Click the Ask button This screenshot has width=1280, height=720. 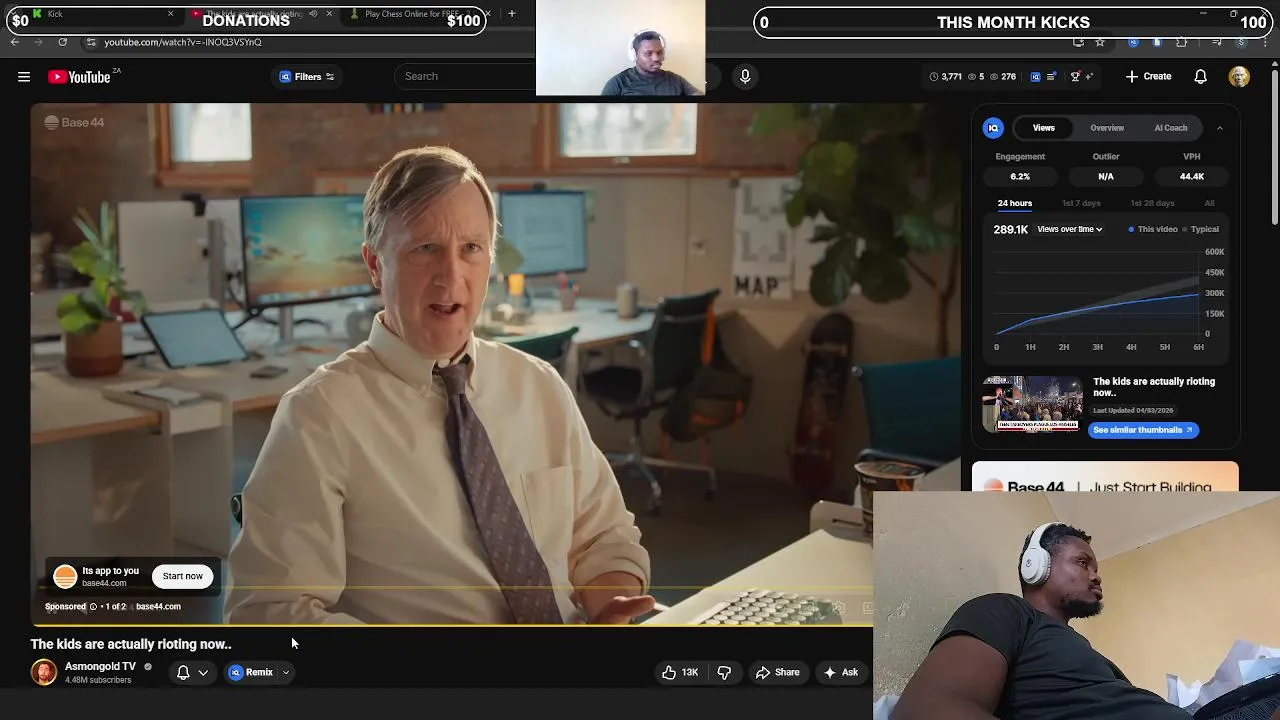pyautogui.click(x=841, y=673)
